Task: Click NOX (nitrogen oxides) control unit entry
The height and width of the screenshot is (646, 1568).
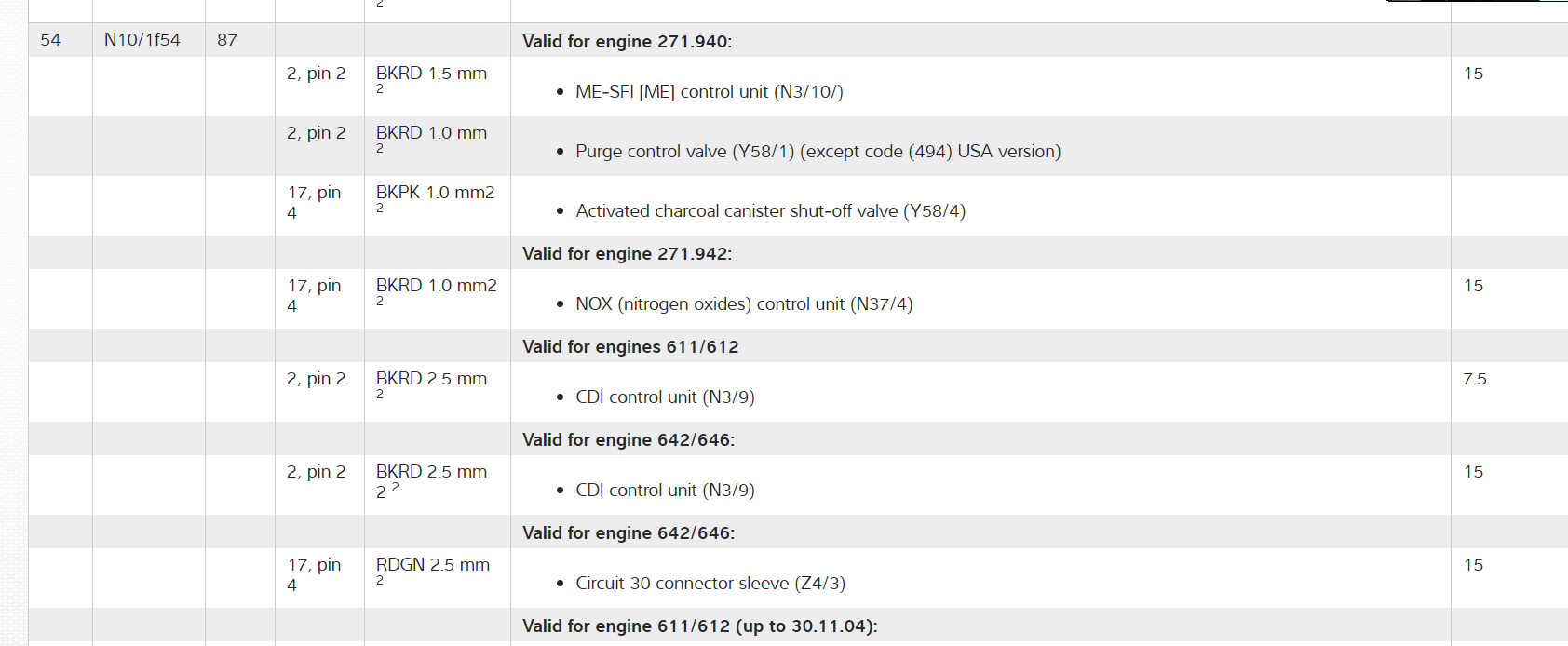Action: (x=743, y=304)
